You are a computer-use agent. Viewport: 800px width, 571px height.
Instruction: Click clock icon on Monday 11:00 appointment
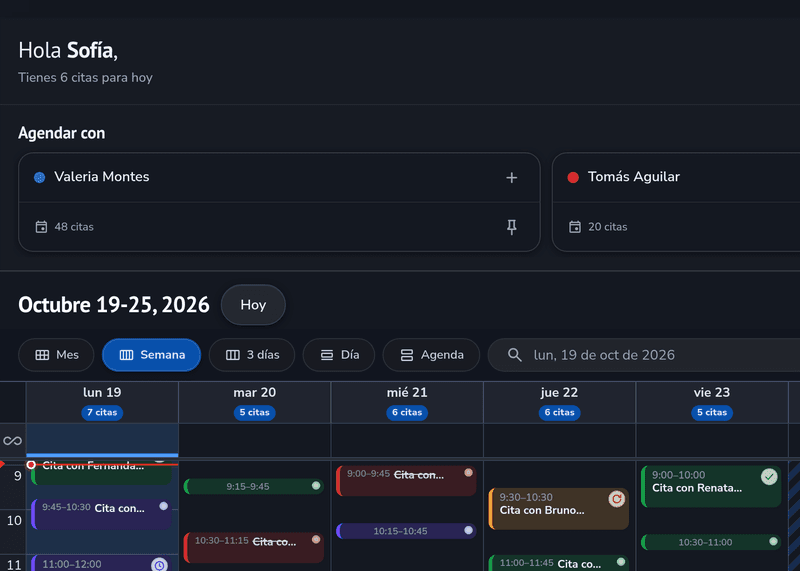[159, 564]
